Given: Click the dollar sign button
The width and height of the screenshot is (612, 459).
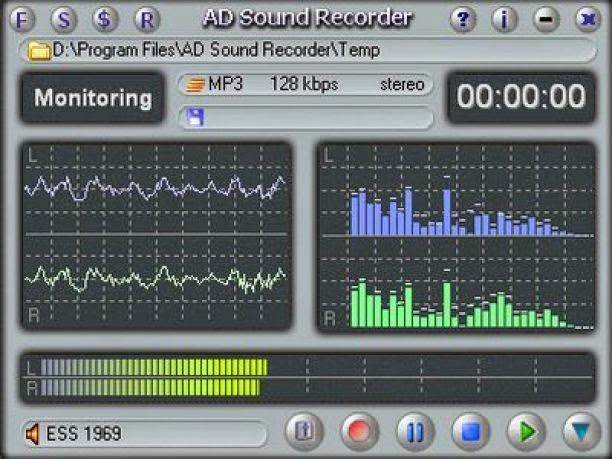Looking at the screenshot, I should (105, 18).
